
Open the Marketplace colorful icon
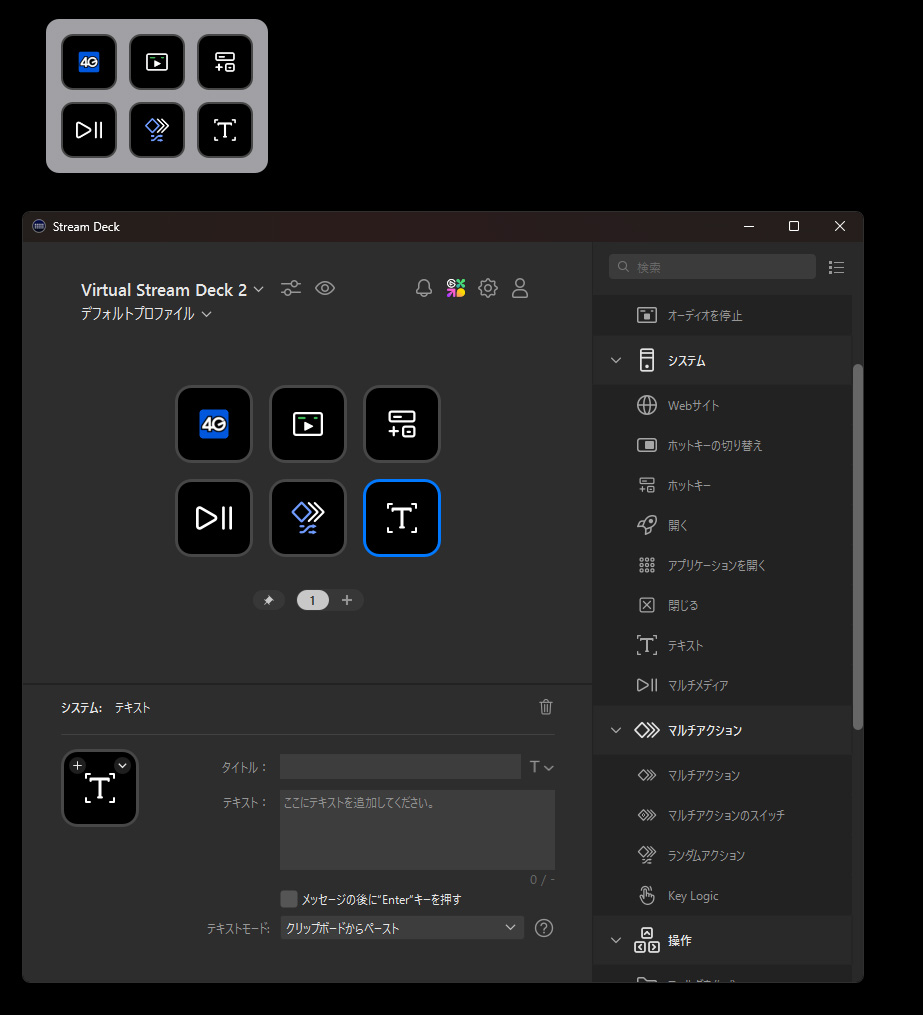456,289
